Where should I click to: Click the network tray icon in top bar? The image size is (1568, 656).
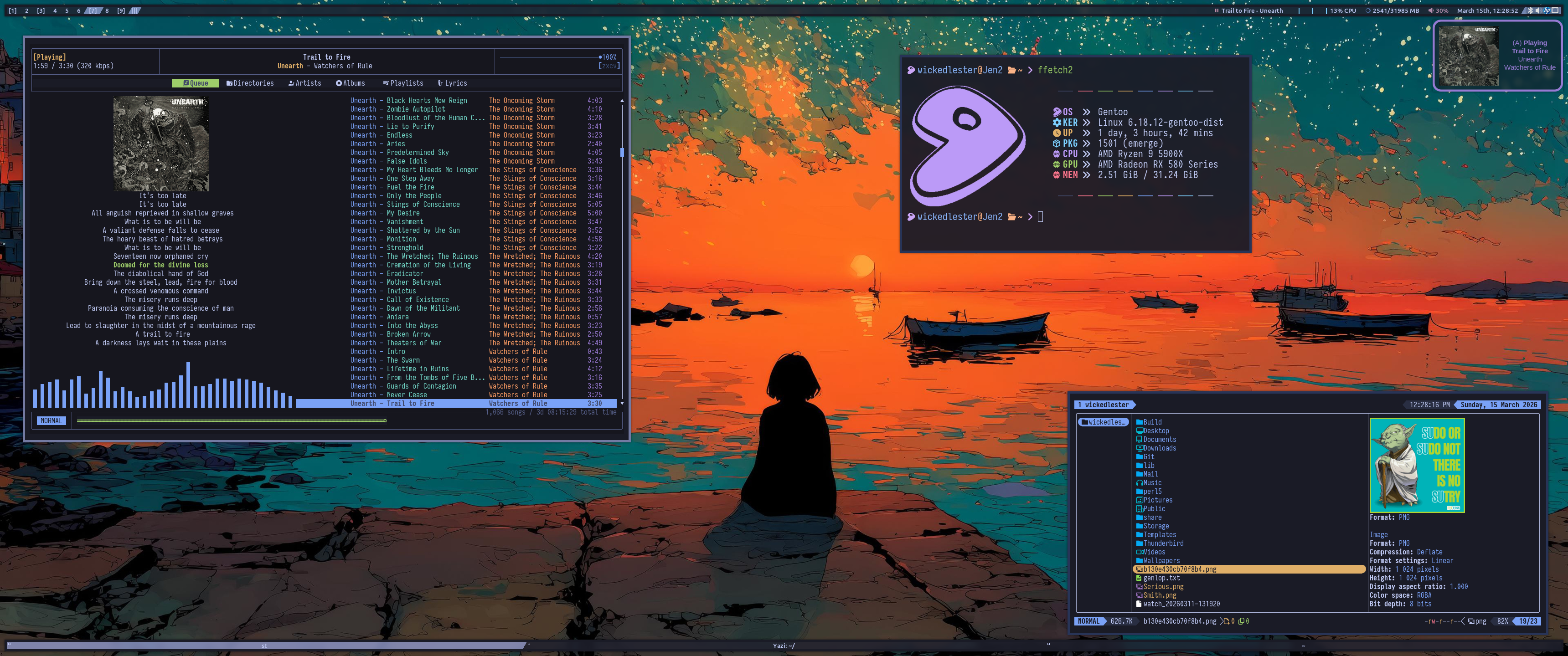point(1555,10)
